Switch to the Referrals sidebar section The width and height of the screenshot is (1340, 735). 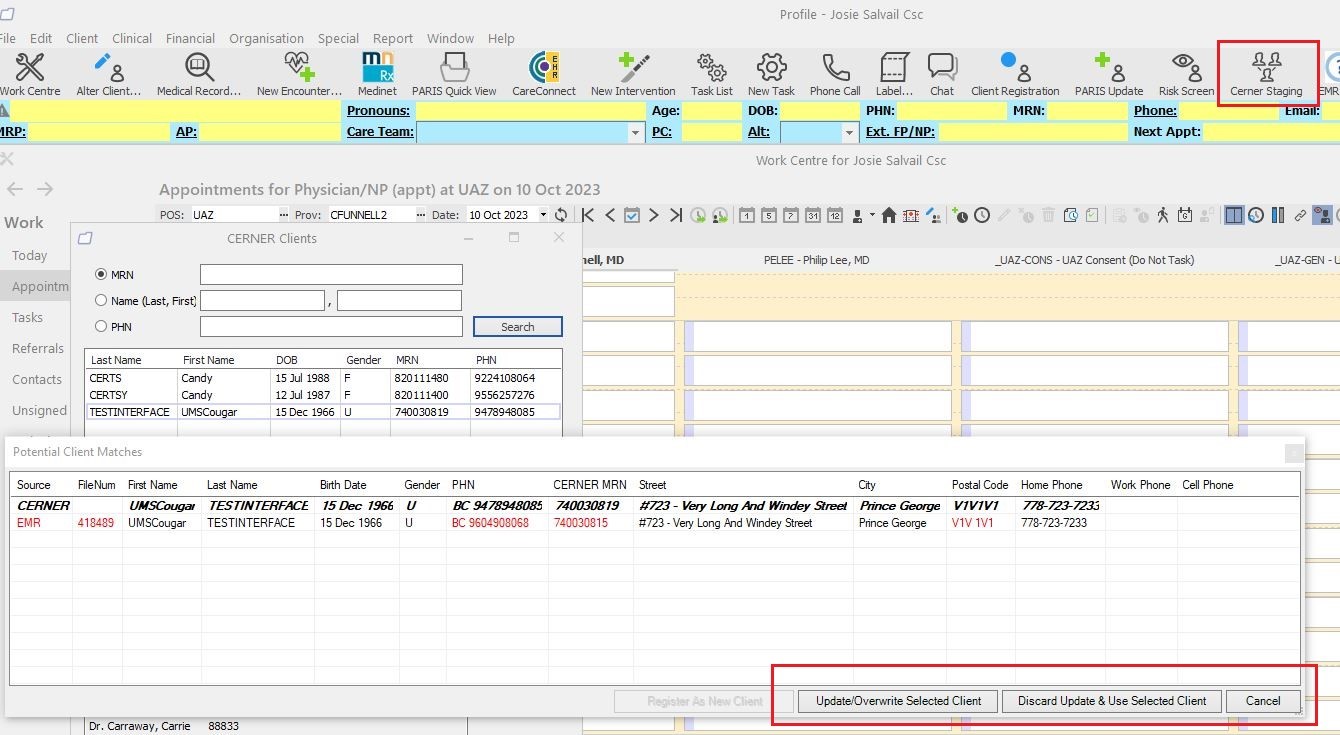(36, 348)
